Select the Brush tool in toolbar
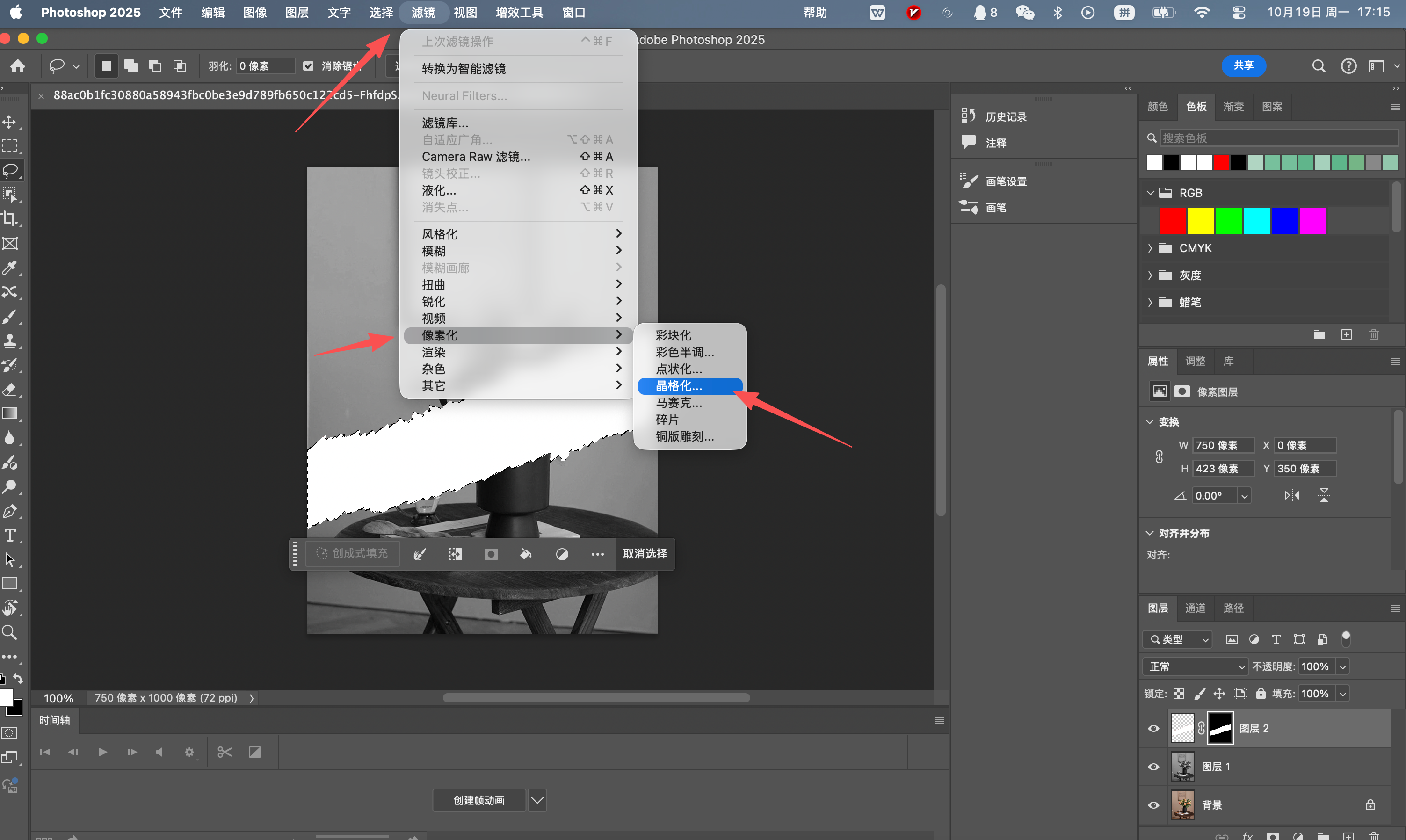 pyautogui.click(x=10, y=317)
